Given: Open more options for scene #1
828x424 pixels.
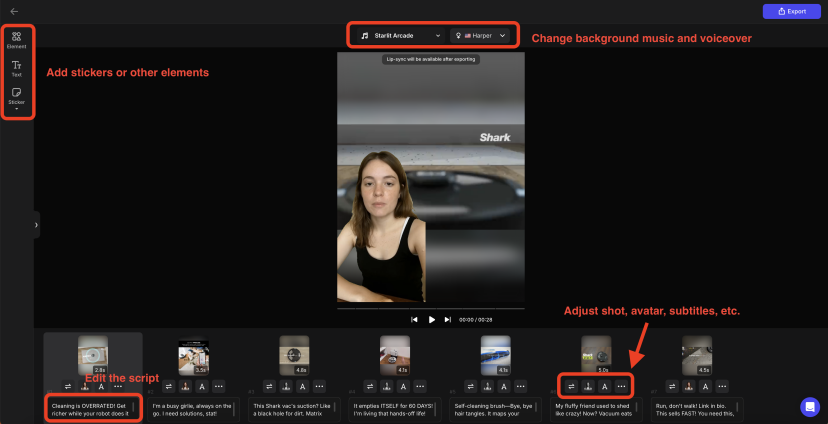Looking at the screenshot, I should coord(118,387).
